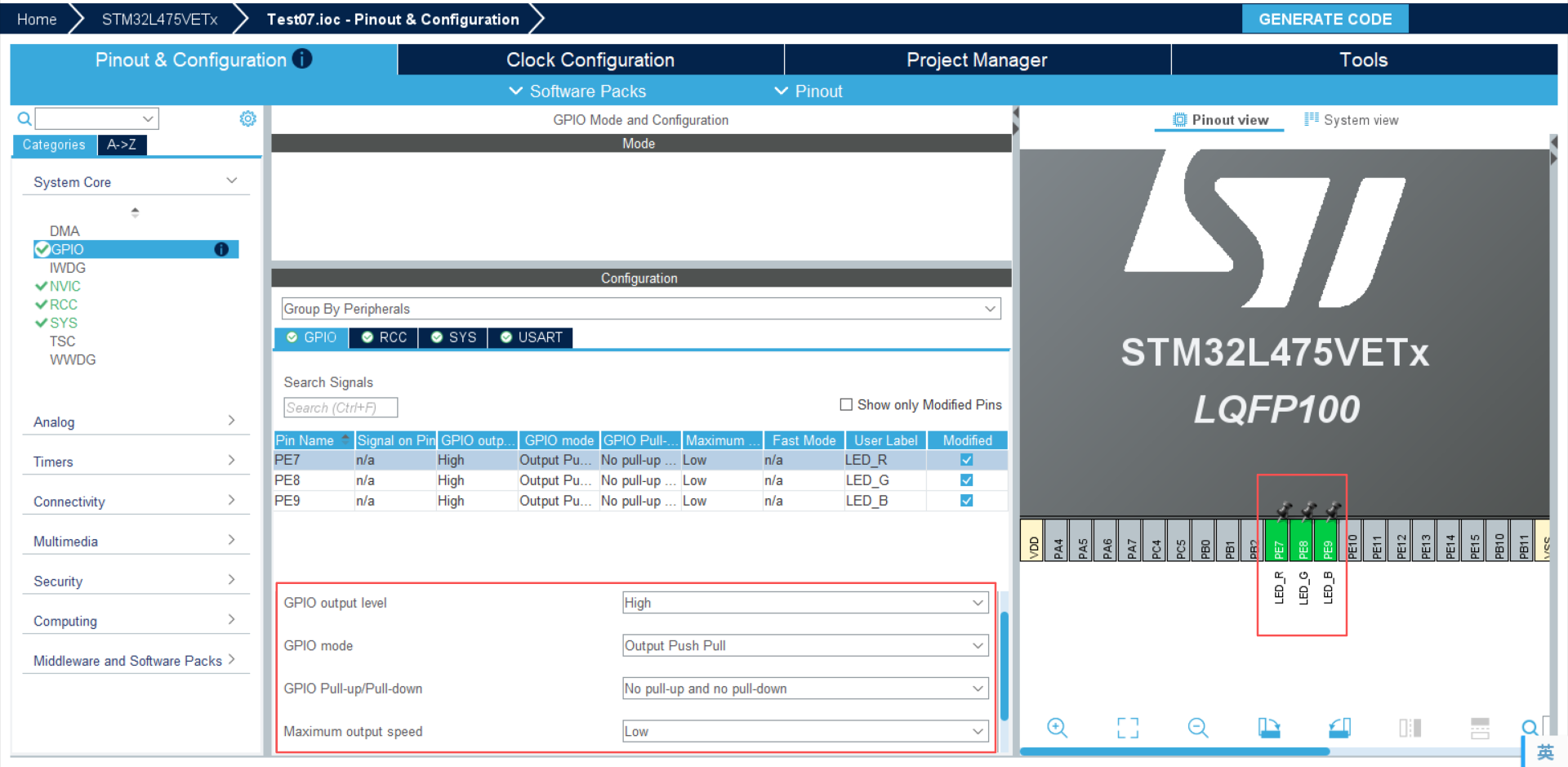Click the User Label column header
1568x767 pixels.
tap(885, 439)
